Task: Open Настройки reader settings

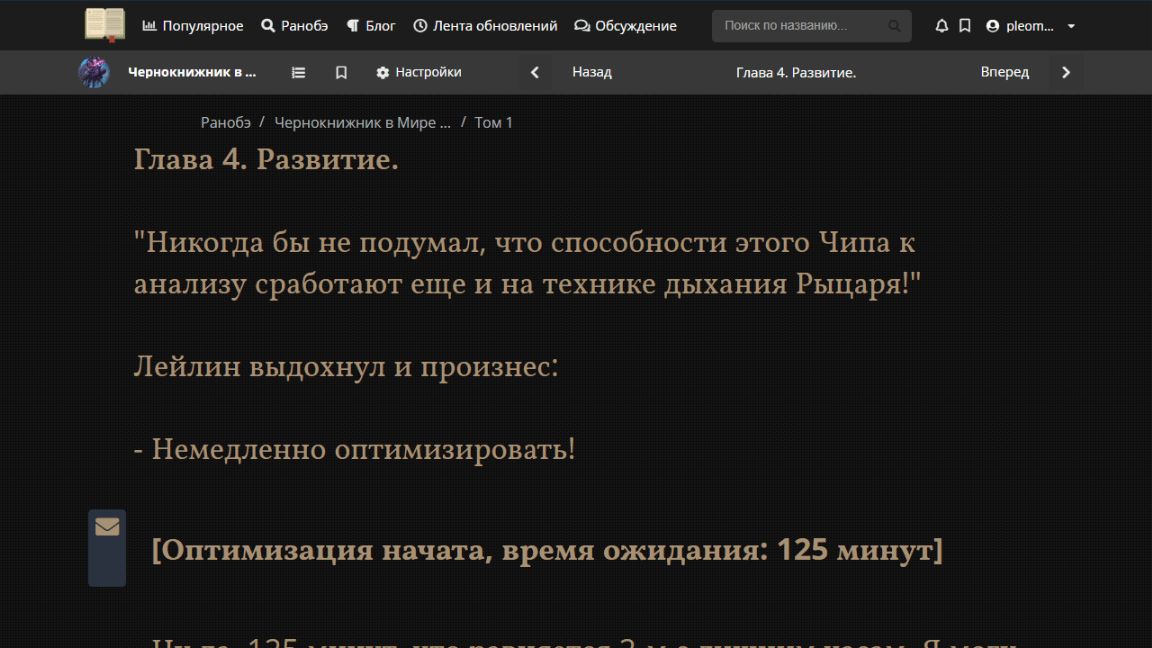Action: pos(419,72)
